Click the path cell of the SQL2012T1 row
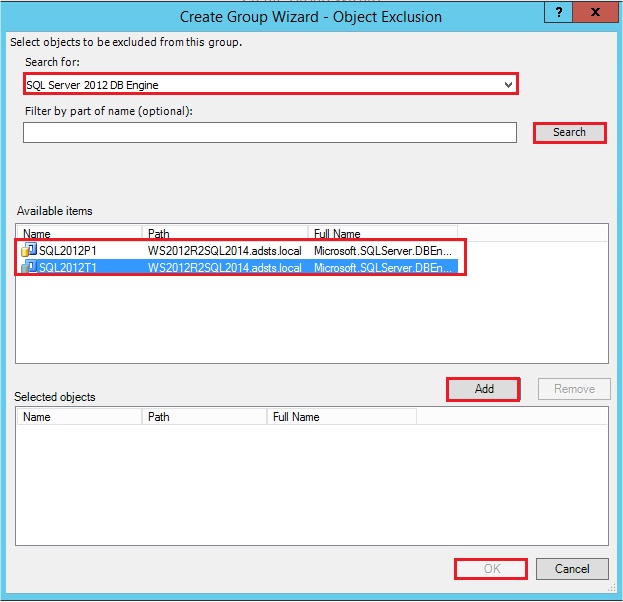623x602 pixels. pyautogui.click(x=224, y=267)
